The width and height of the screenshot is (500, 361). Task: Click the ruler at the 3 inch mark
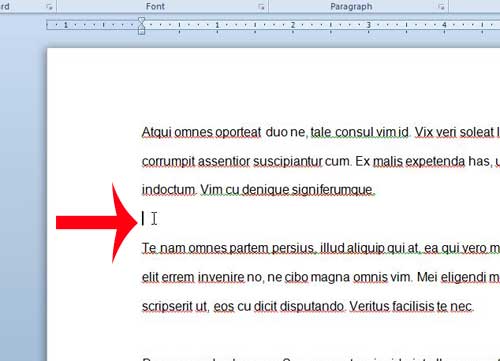tap(369, 25)
